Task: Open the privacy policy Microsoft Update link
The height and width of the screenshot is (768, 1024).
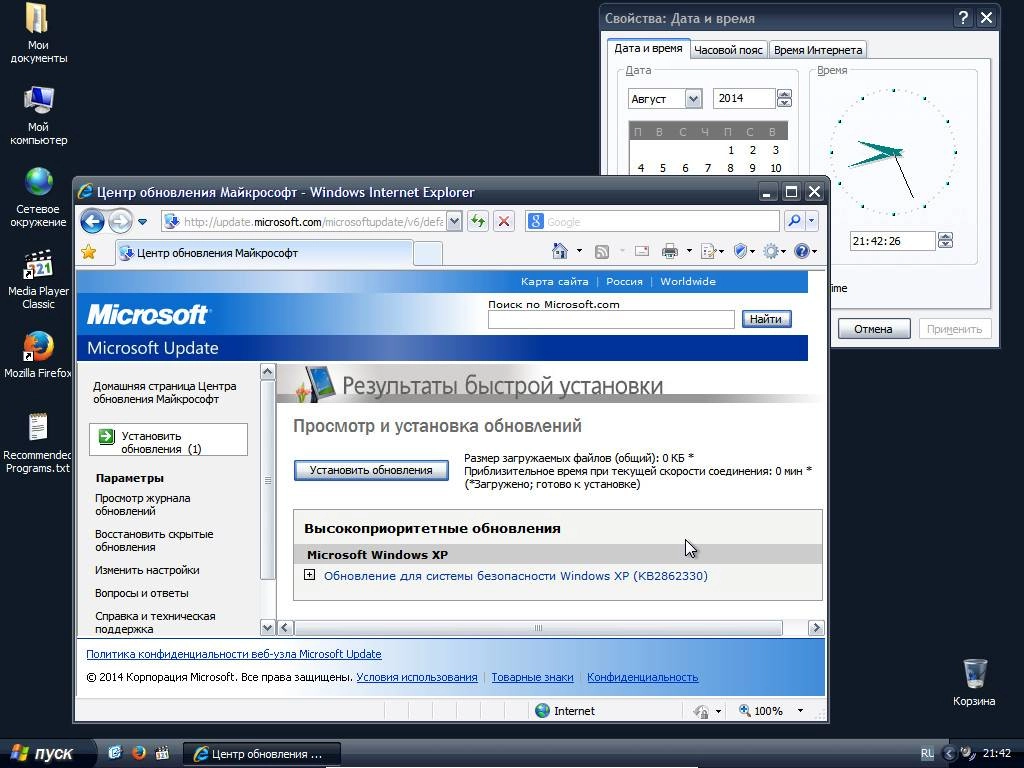Action: tap(234, 654)
